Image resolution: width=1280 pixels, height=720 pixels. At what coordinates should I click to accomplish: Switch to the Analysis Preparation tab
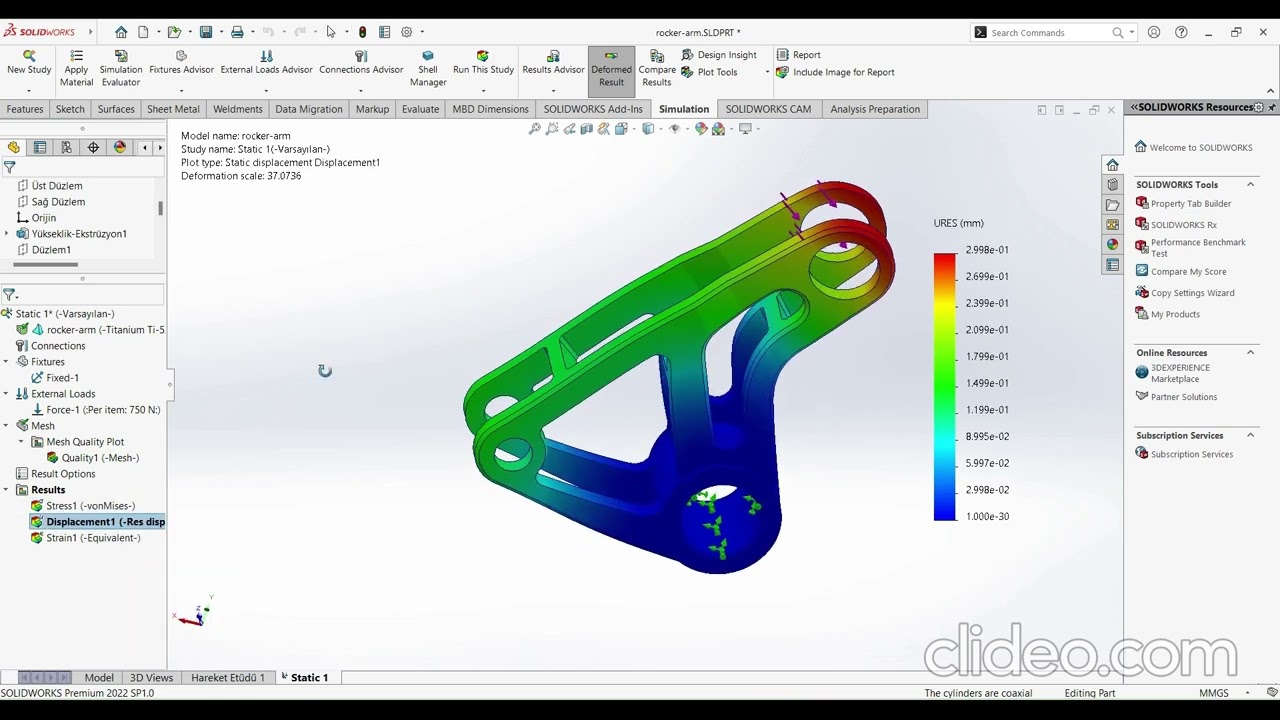click(875, 109)
